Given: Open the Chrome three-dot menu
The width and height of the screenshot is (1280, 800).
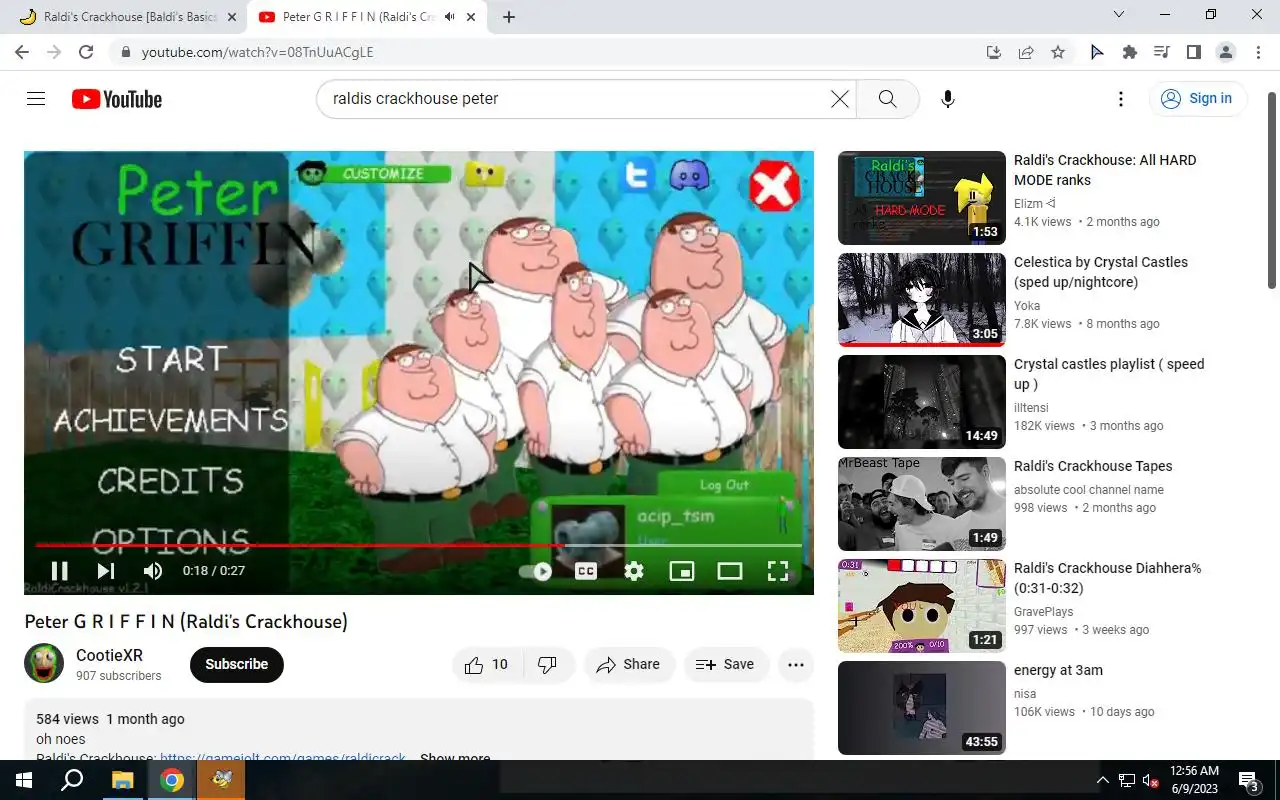Looking at the screenshot, I should 1257,52.
